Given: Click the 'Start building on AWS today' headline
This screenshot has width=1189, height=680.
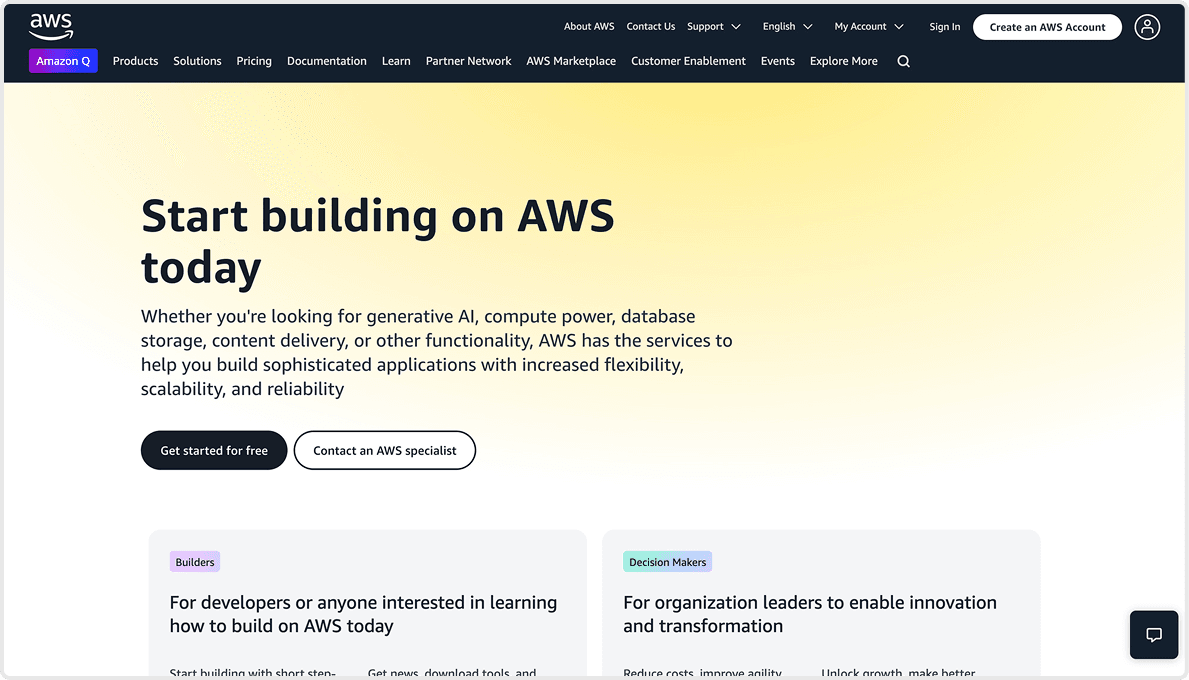Looking at the screenshot, I should tap(378, 241).
